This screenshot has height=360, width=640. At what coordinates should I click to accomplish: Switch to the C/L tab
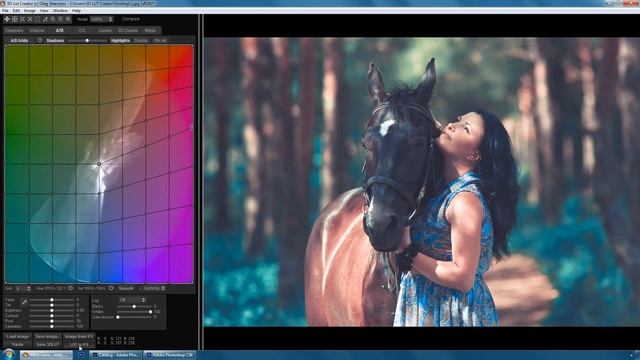(x=82, y=31)
